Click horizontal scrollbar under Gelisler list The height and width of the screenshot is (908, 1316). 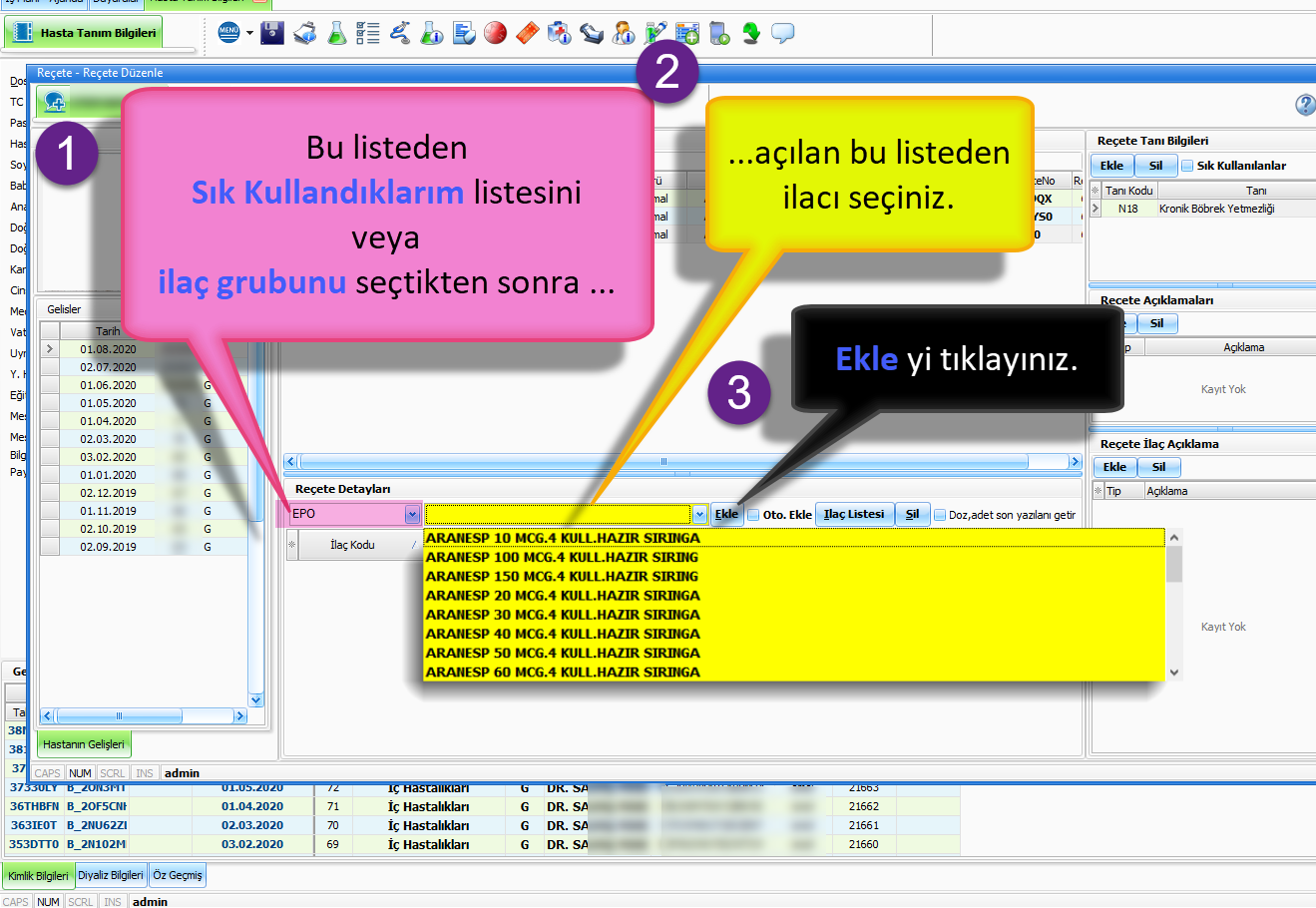(143, 715)
